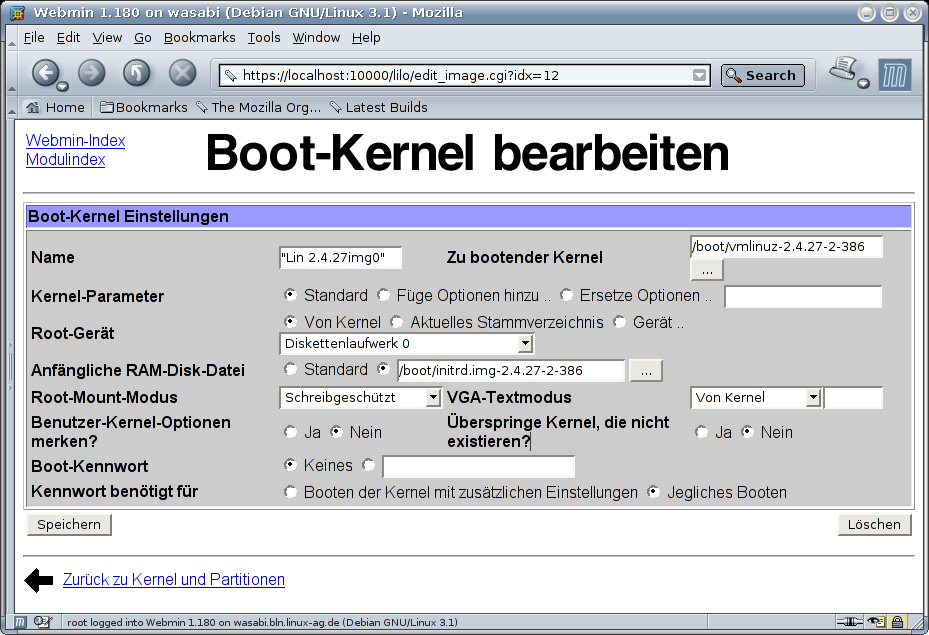Open the Schreibgeschützt root mount dropdown

(434, 397)
